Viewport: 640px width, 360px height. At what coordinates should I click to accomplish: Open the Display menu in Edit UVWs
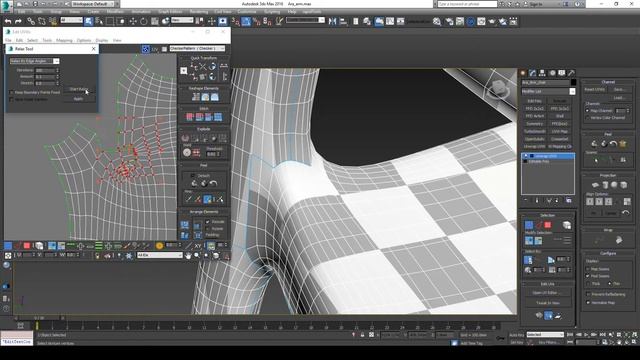(102, 40)
